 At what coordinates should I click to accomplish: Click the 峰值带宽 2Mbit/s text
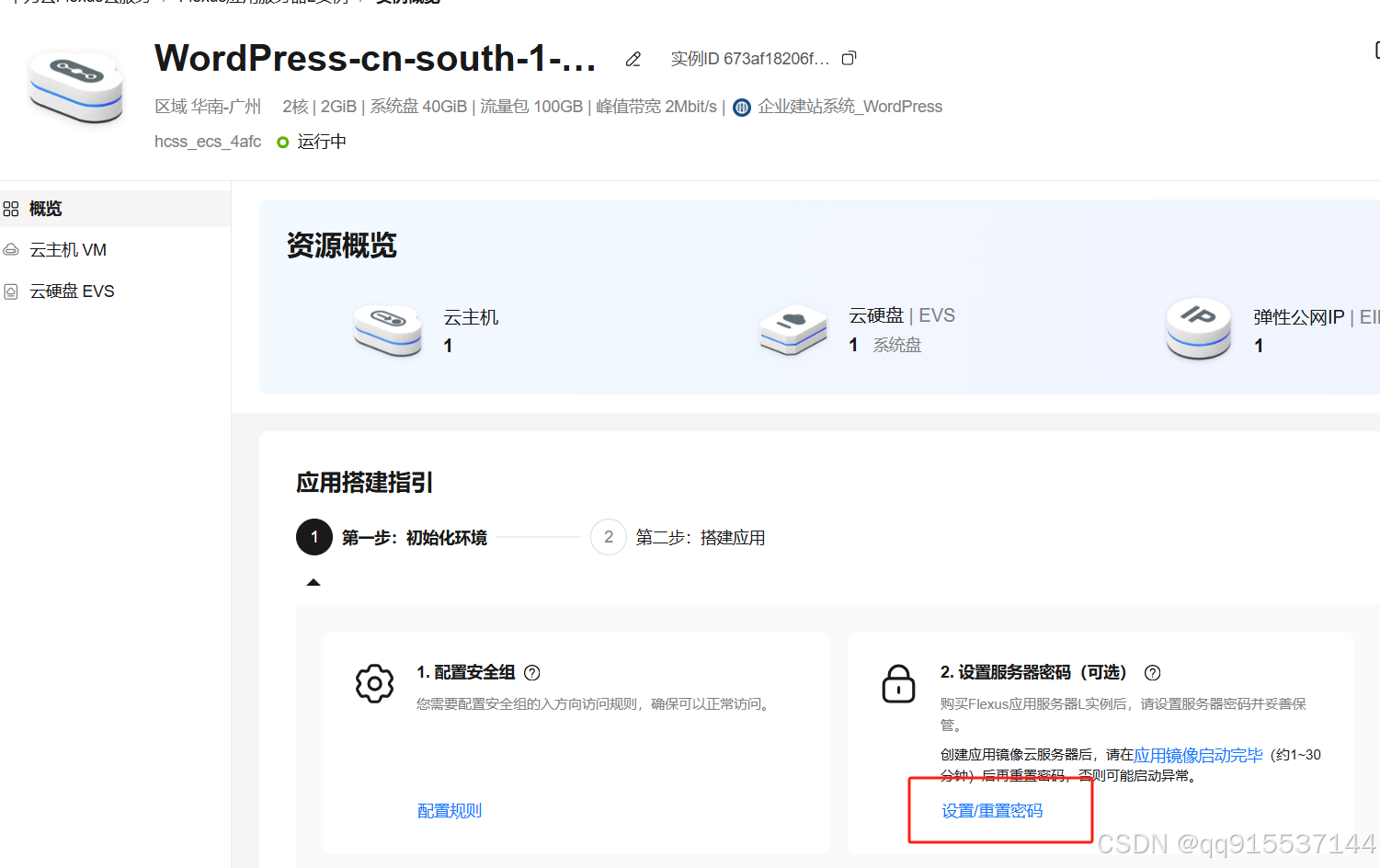click(x=656, y=107)
